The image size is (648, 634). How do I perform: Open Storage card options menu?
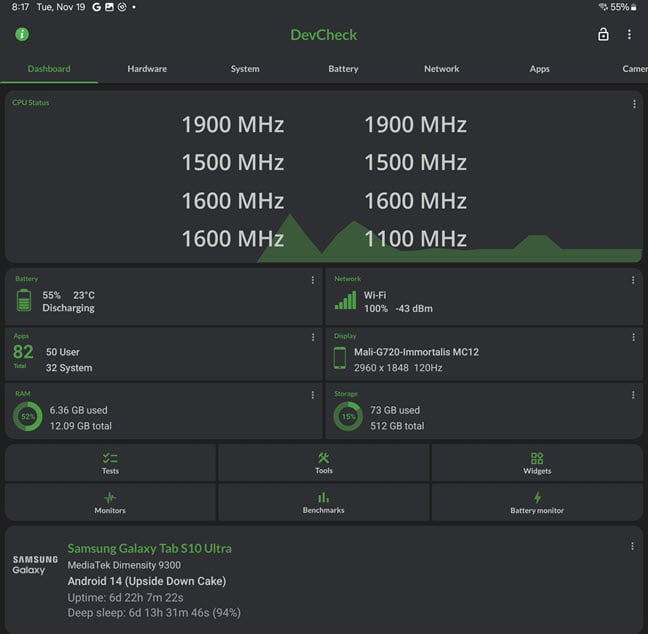pos(633,395)
